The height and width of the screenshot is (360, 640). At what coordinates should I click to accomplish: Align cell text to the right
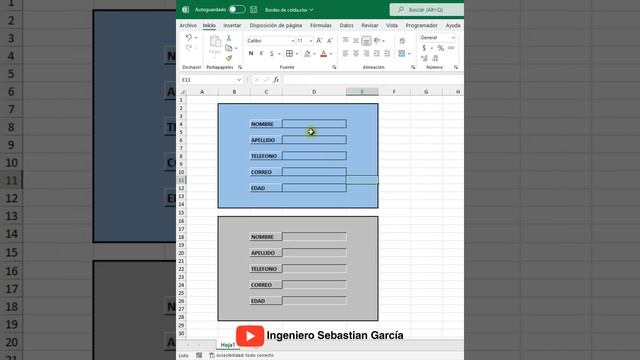tap(366, 53)
